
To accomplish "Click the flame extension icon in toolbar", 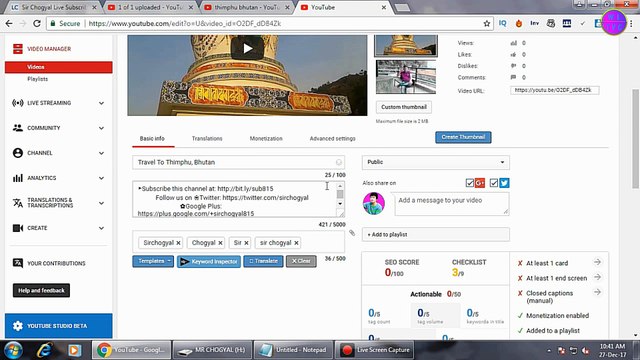I will (518, 24).
